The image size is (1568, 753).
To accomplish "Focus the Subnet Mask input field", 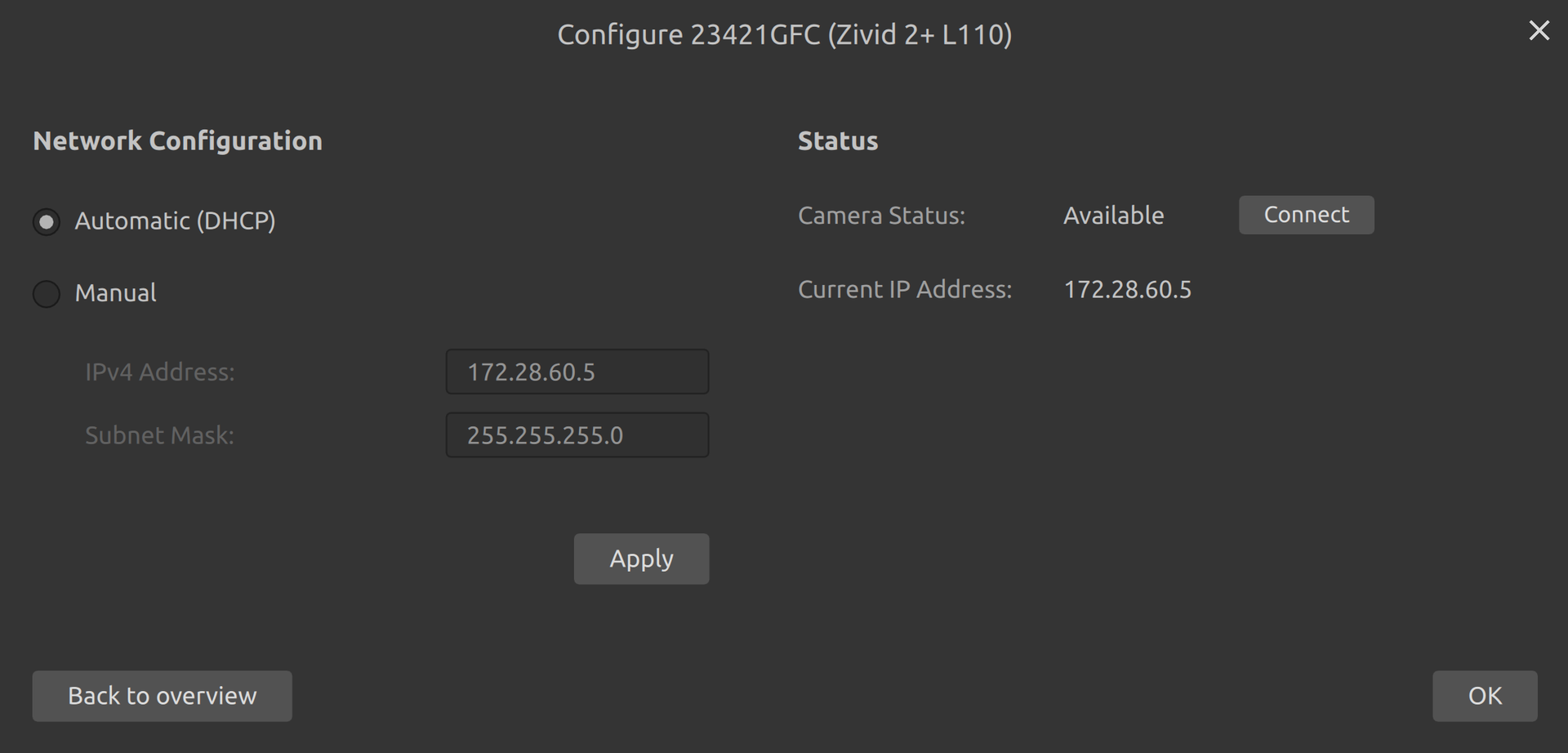I will pyautogui.click(x=577, y=435).
